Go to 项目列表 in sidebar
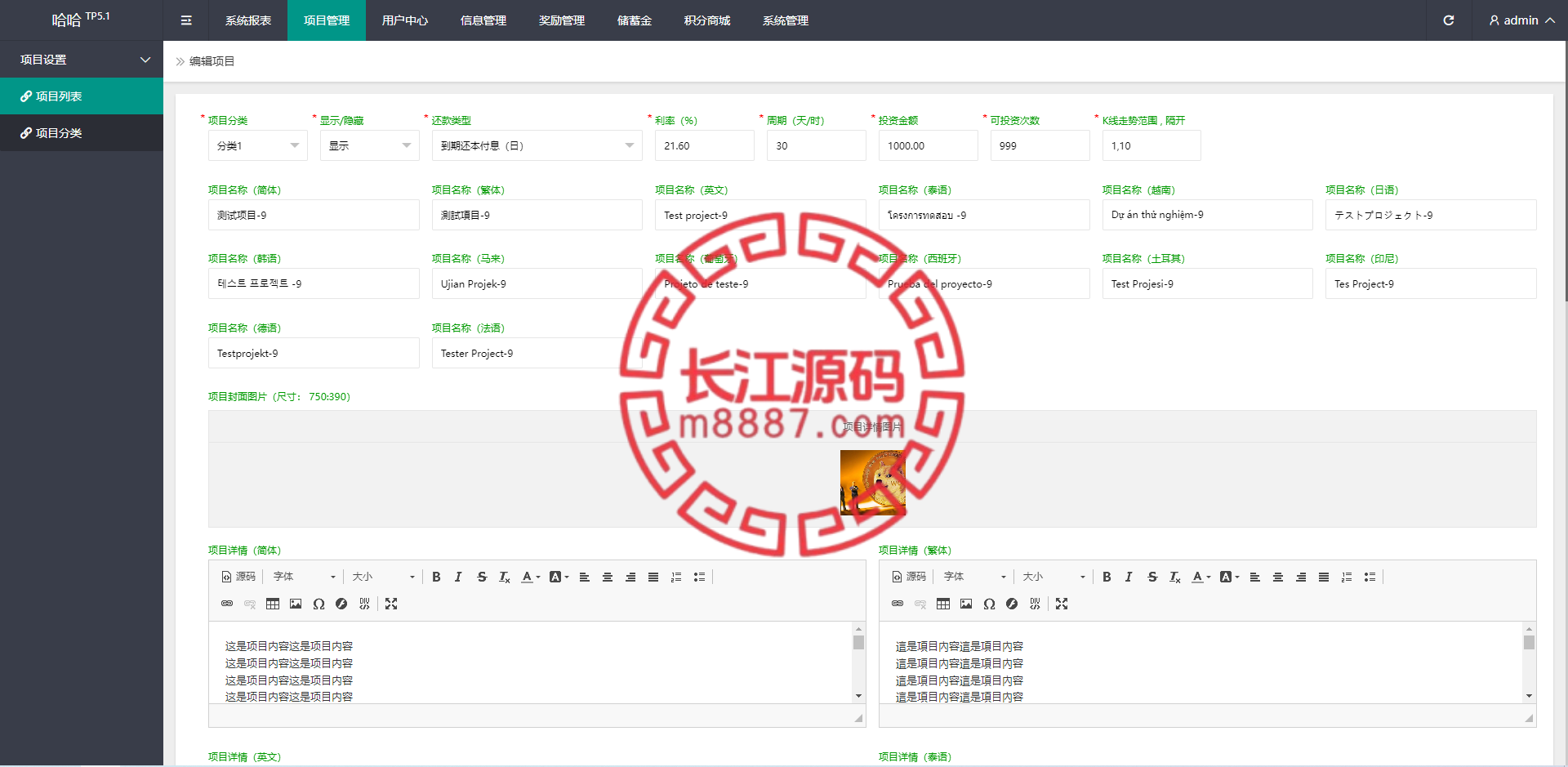The width and height of the screenshot is (1568, 767). [x=82, y=96]
